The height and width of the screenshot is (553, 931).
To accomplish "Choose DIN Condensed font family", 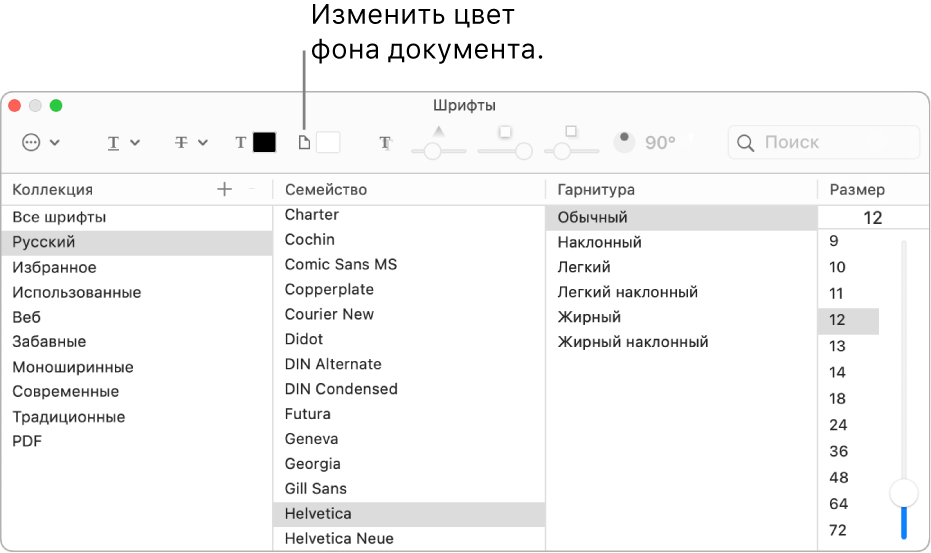I will pyautogui.click(x=408, y=389).
